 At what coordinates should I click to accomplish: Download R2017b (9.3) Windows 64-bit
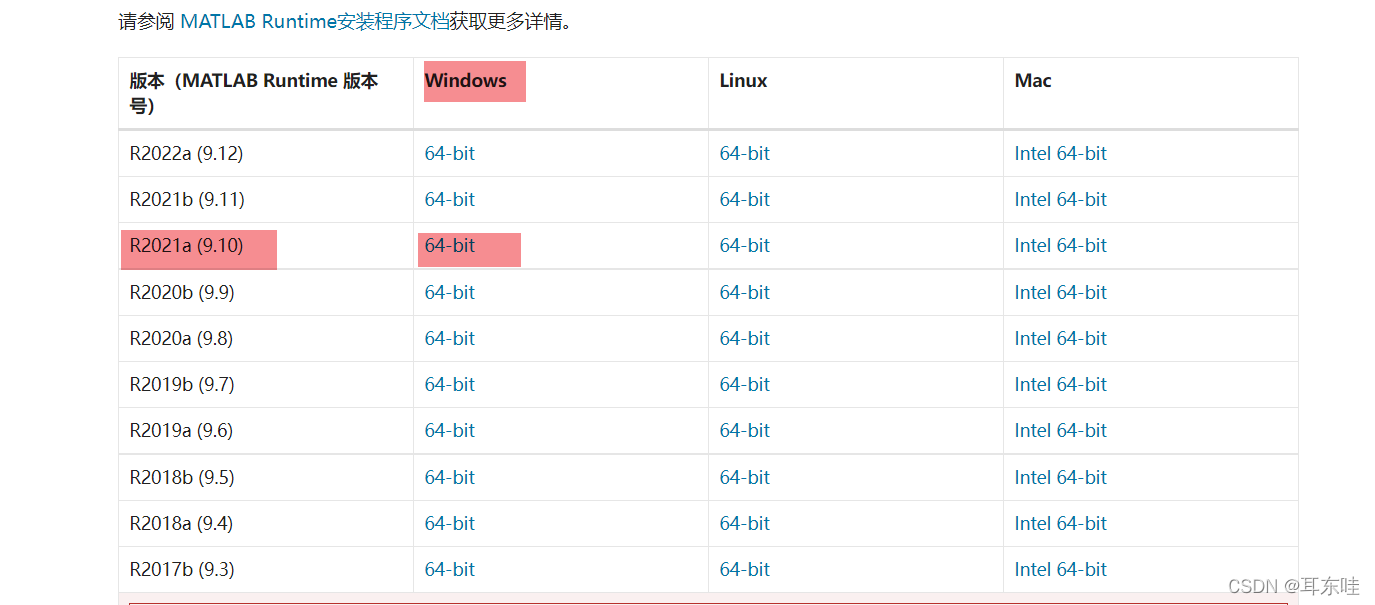450,570
